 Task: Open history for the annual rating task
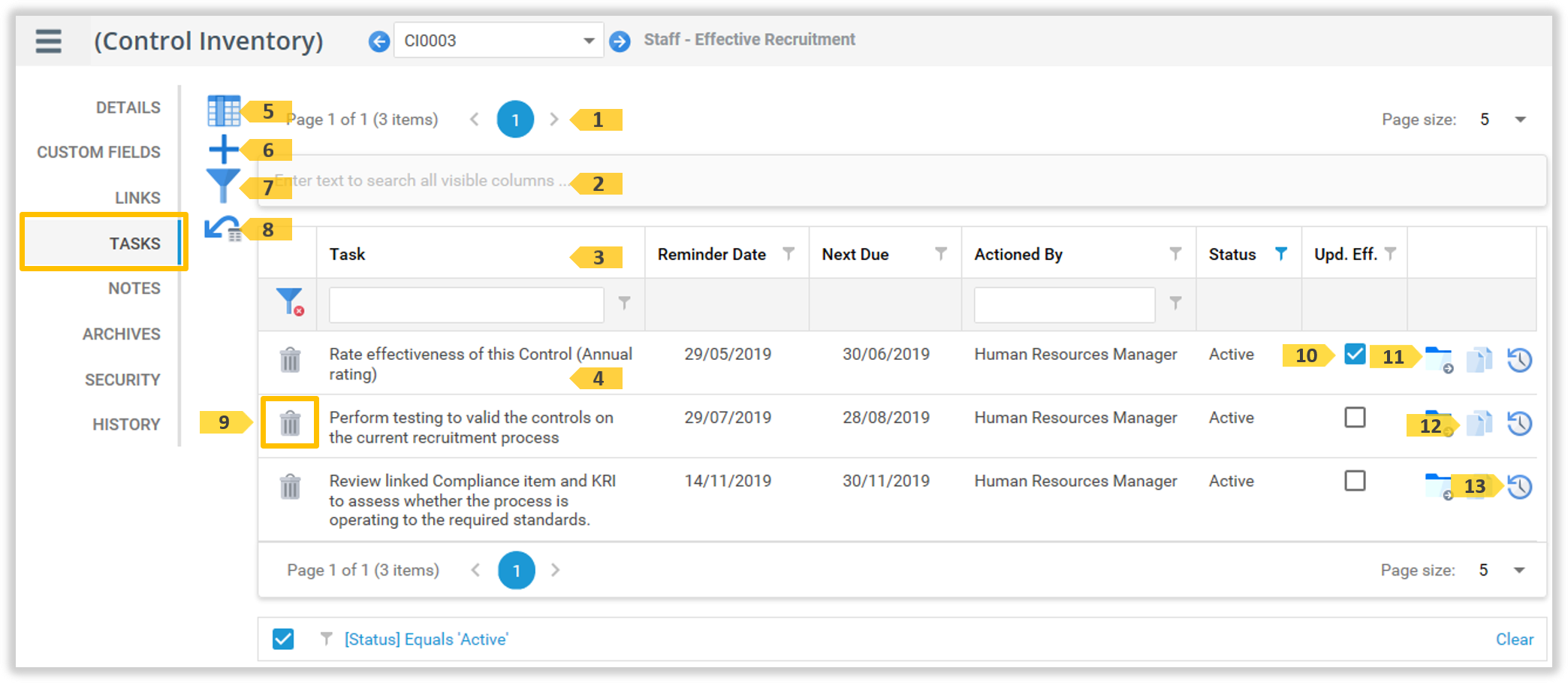(1519, 360)
